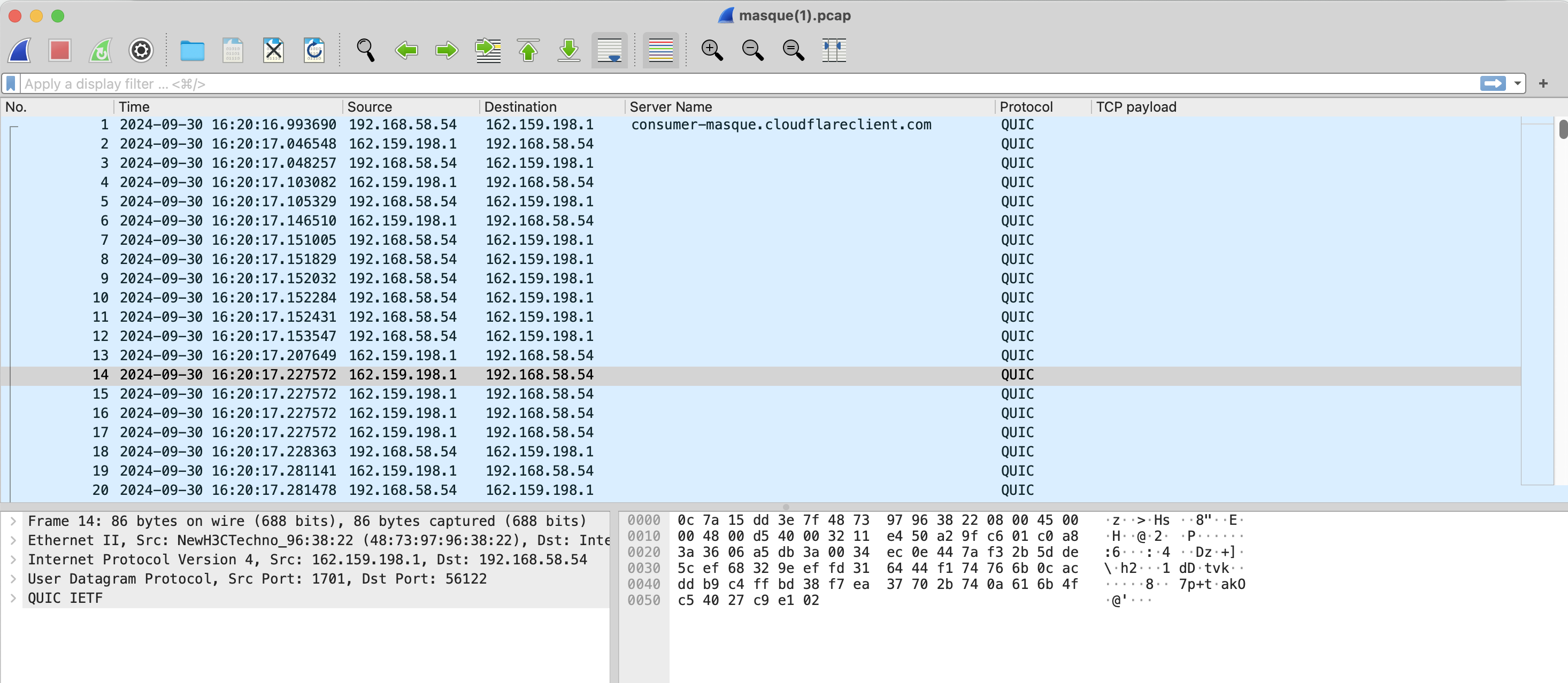Close the current capture file
The height and width of the screenshot is (683, 1568).
pos(273,50)
